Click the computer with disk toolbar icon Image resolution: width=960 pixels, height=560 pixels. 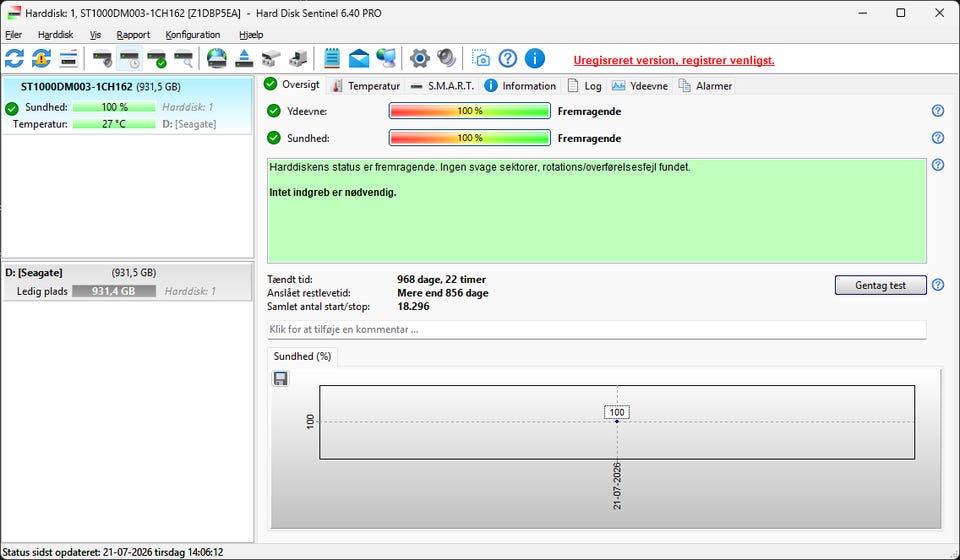[x=298, y=59]
